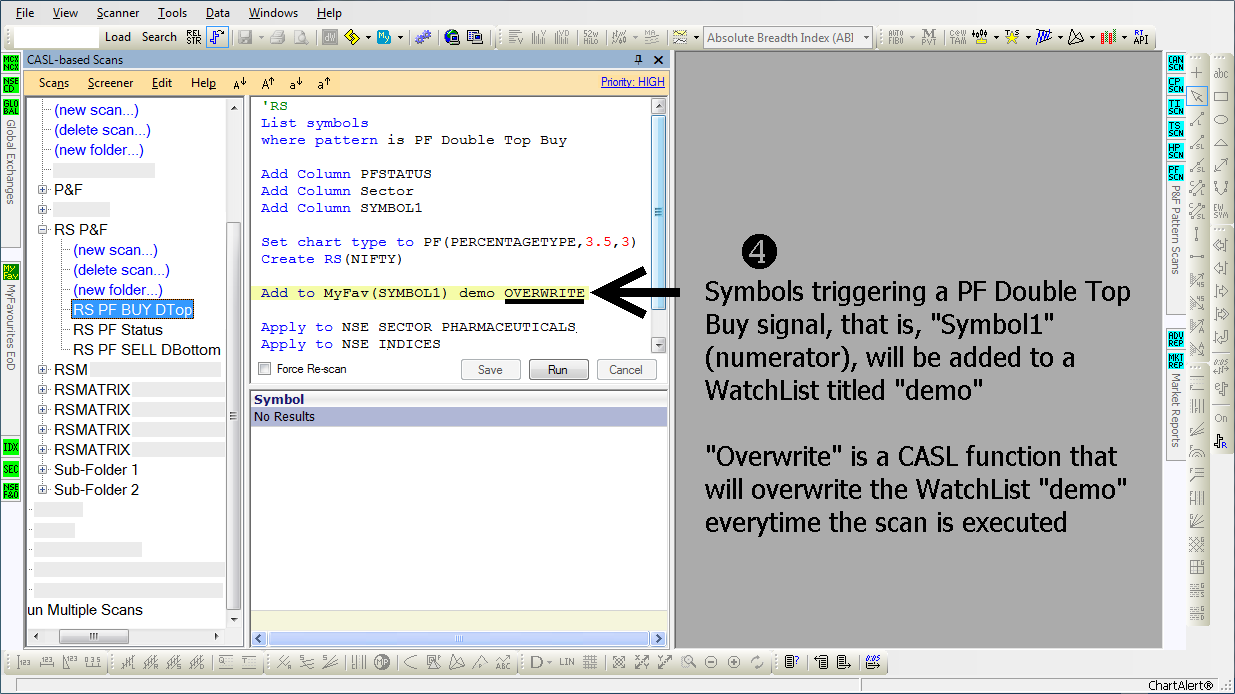
Task: Open the Scans menu in CASL panel
Action: [54, 83]
